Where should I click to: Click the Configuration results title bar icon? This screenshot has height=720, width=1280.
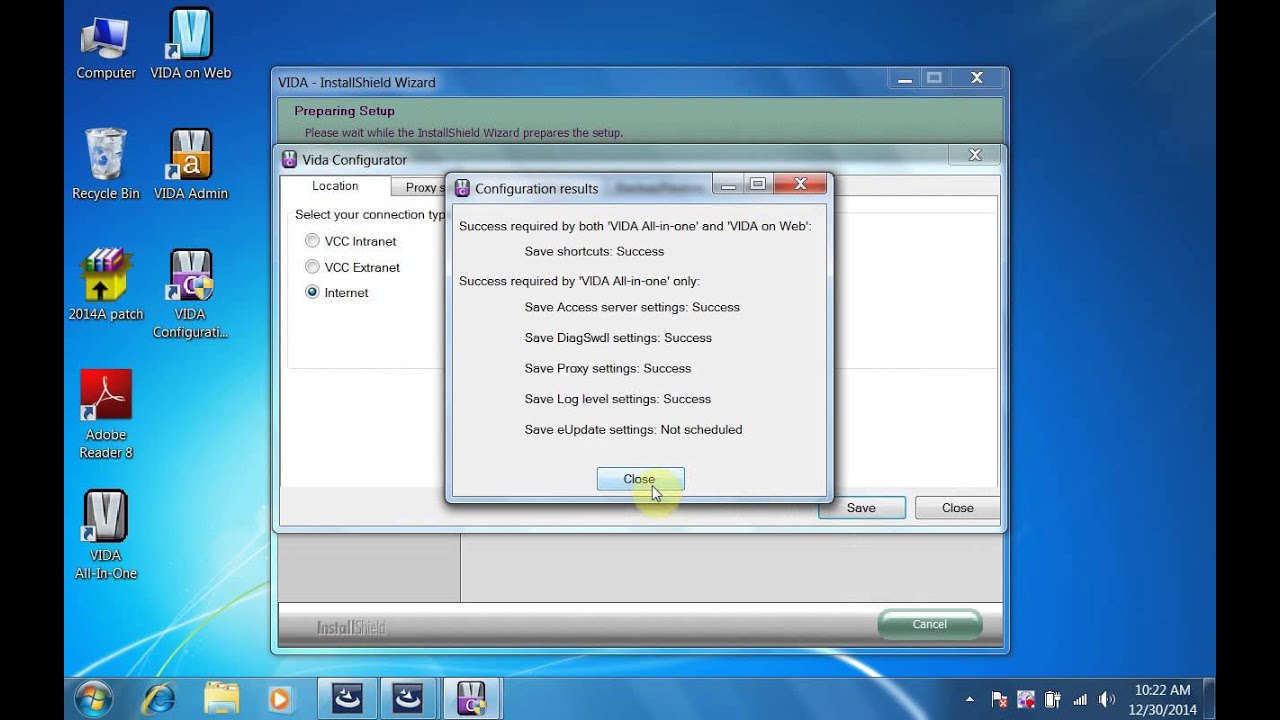coord(462,188)
